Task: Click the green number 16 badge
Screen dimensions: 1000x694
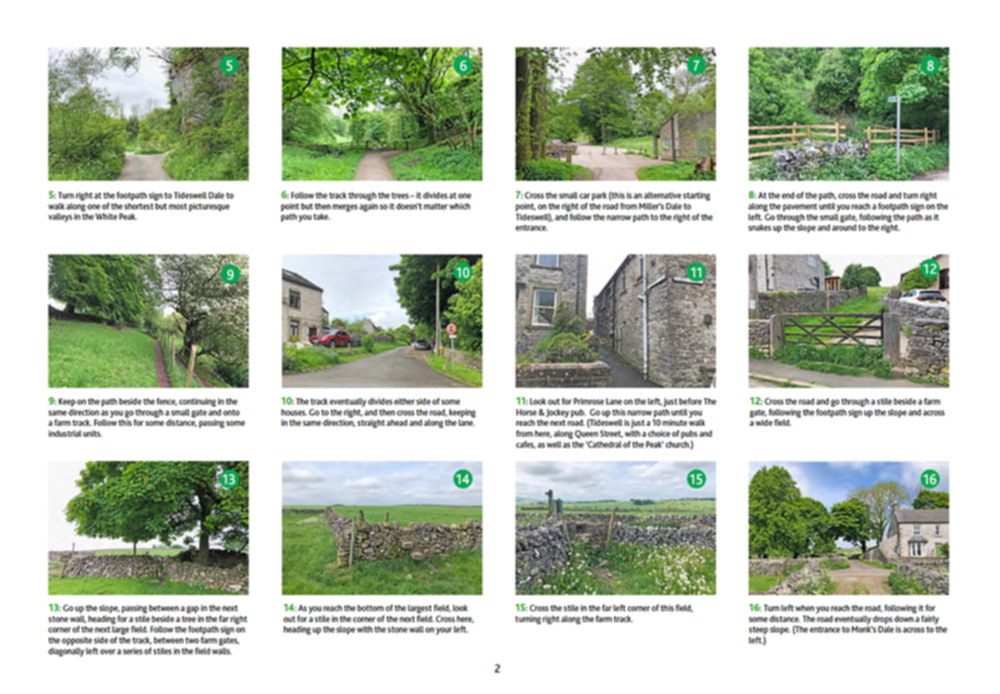Action: pos(930,479)
